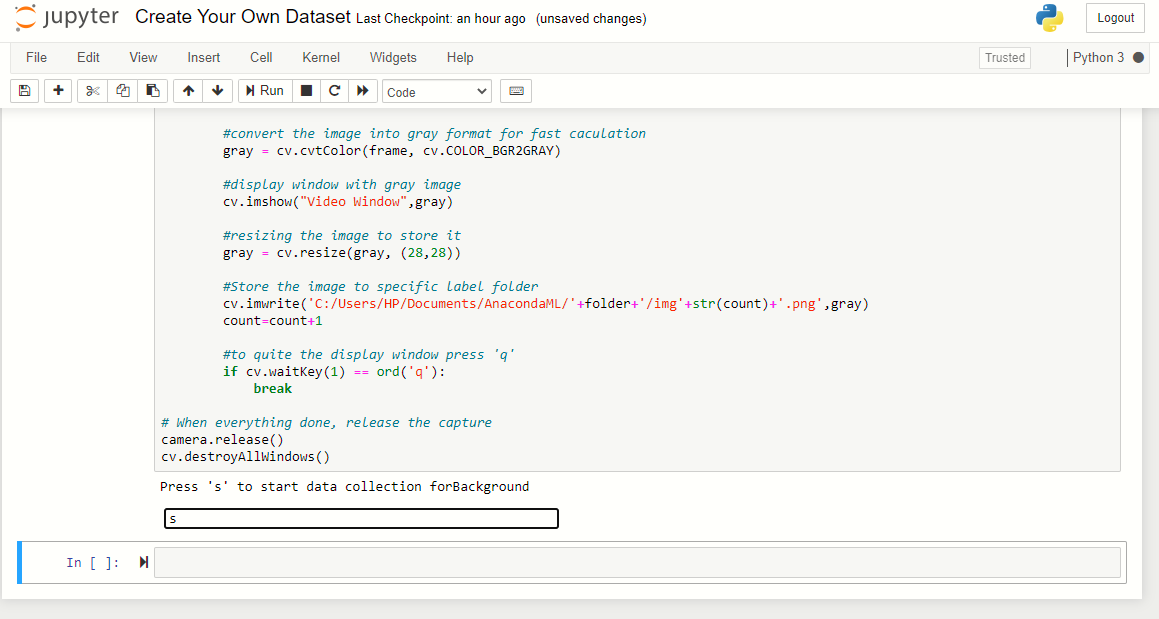Click the '#Store the image' comment
This screenshot has height=619, width=1159.
click(381, 287)
